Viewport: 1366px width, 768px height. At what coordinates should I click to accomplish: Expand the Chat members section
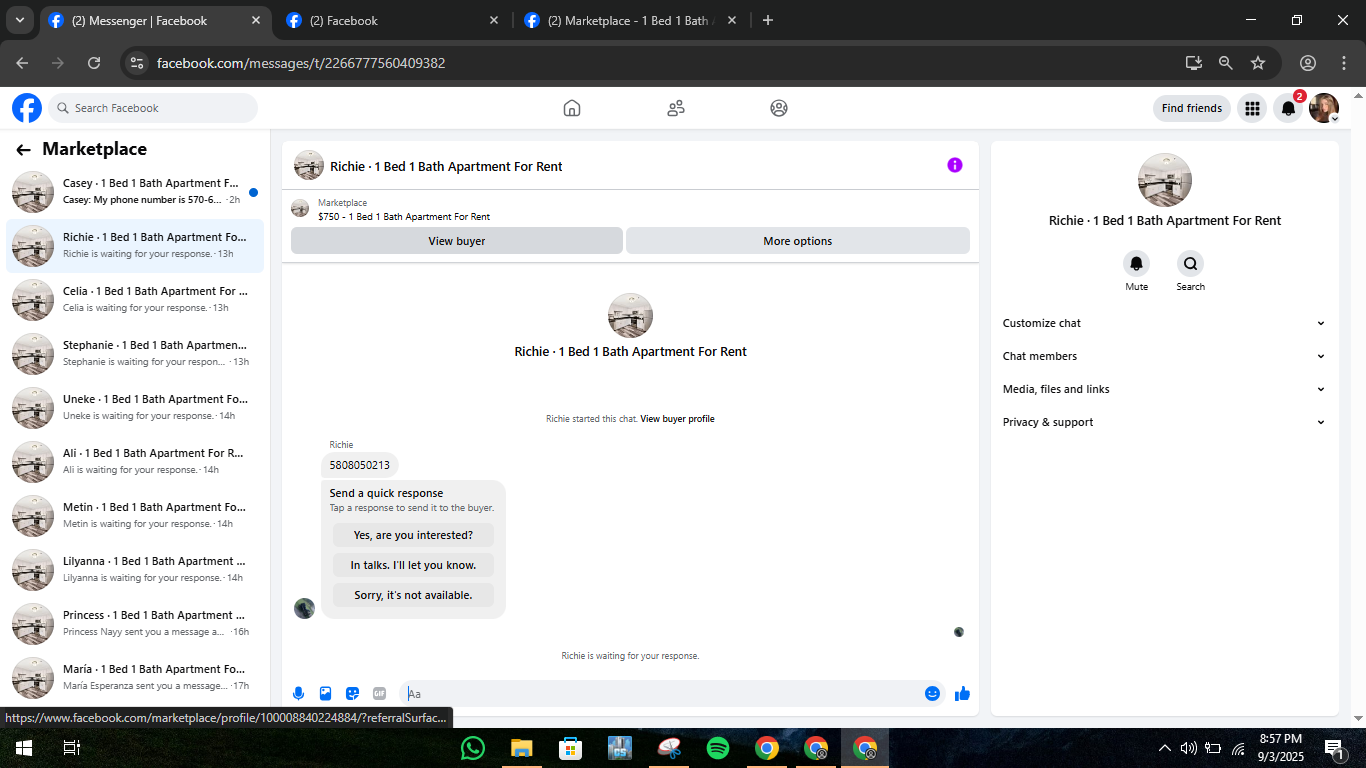(x=1164, y=356)
